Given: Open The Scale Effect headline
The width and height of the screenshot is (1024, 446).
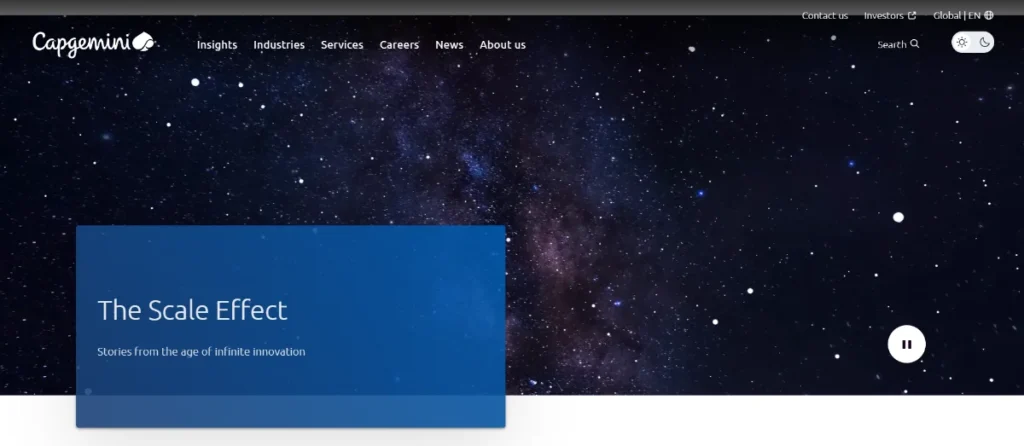Looking at the screenshot, I should 192,310.
